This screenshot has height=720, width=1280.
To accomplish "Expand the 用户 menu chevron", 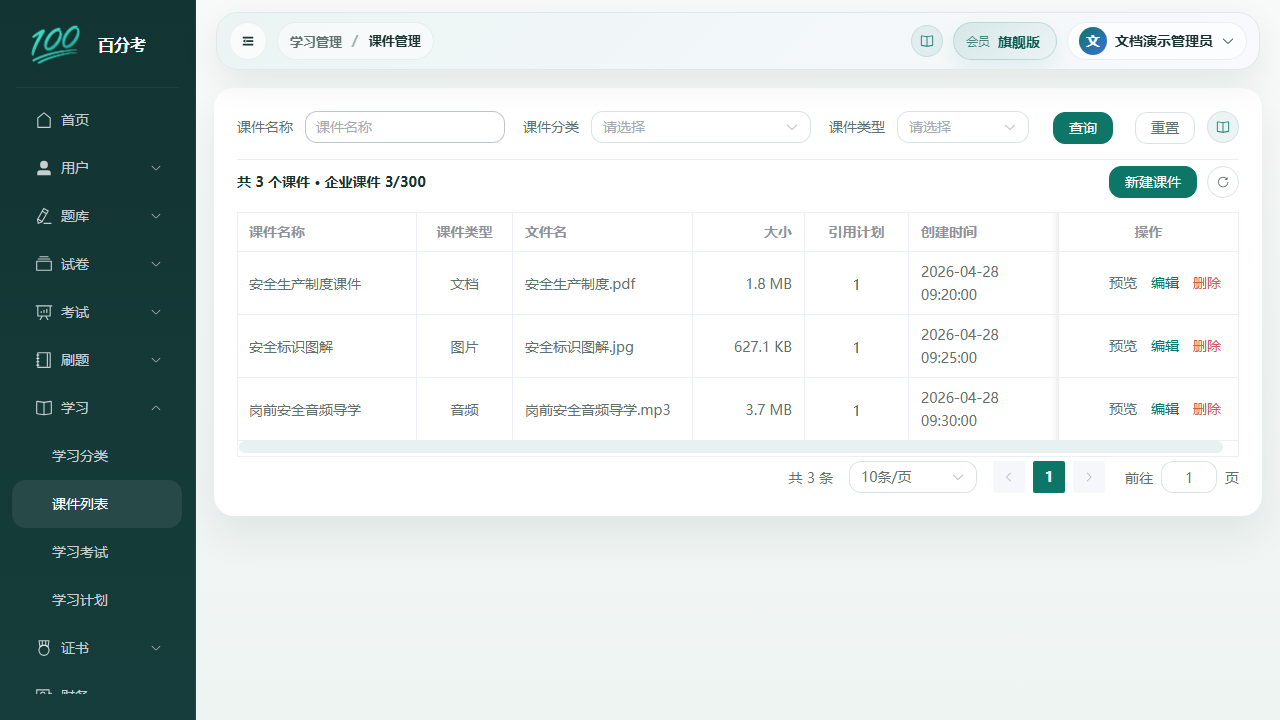I will coord(156,168).
